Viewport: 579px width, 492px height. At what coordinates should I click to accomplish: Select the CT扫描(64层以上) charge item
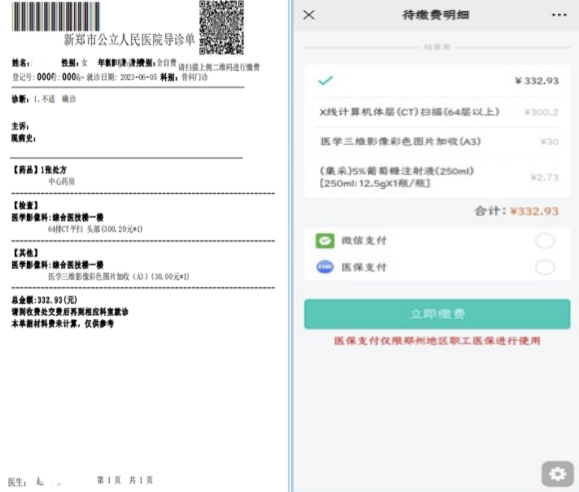438,112
